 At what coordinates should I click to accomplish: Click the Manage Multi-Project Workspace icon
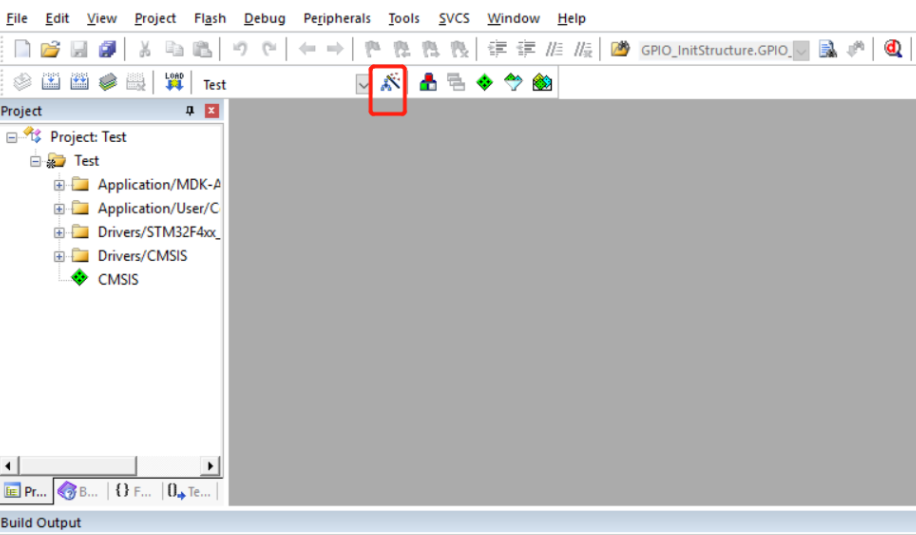point(456,82)
